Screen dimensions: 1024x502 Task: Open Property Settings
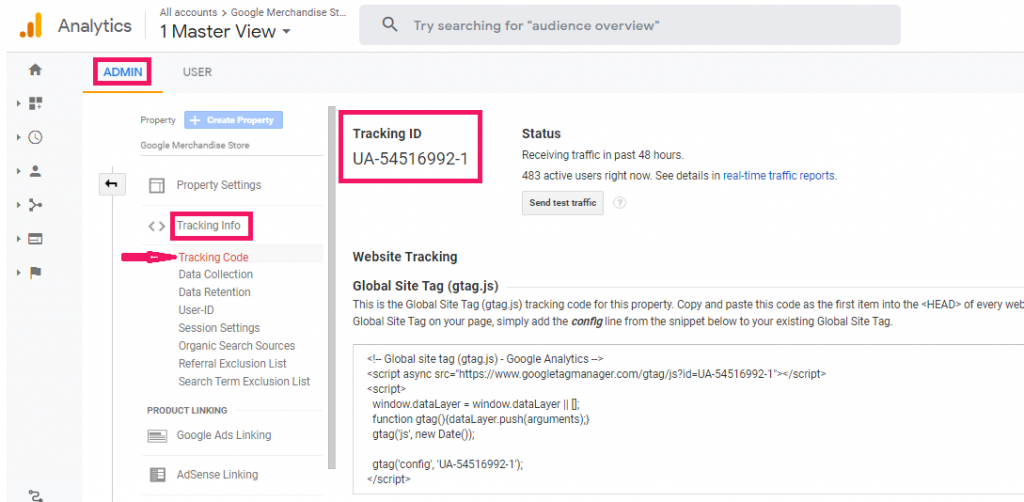219,185
